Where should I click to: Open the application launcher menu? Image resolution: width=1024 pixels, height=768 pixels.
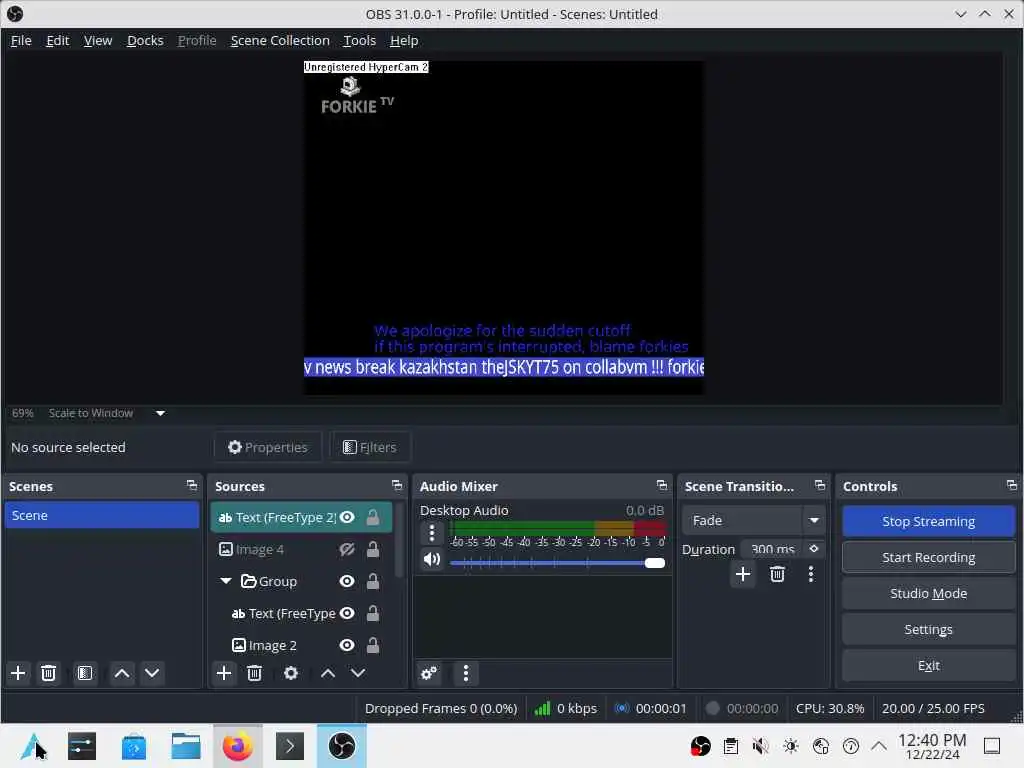click(x=33, y=746)
